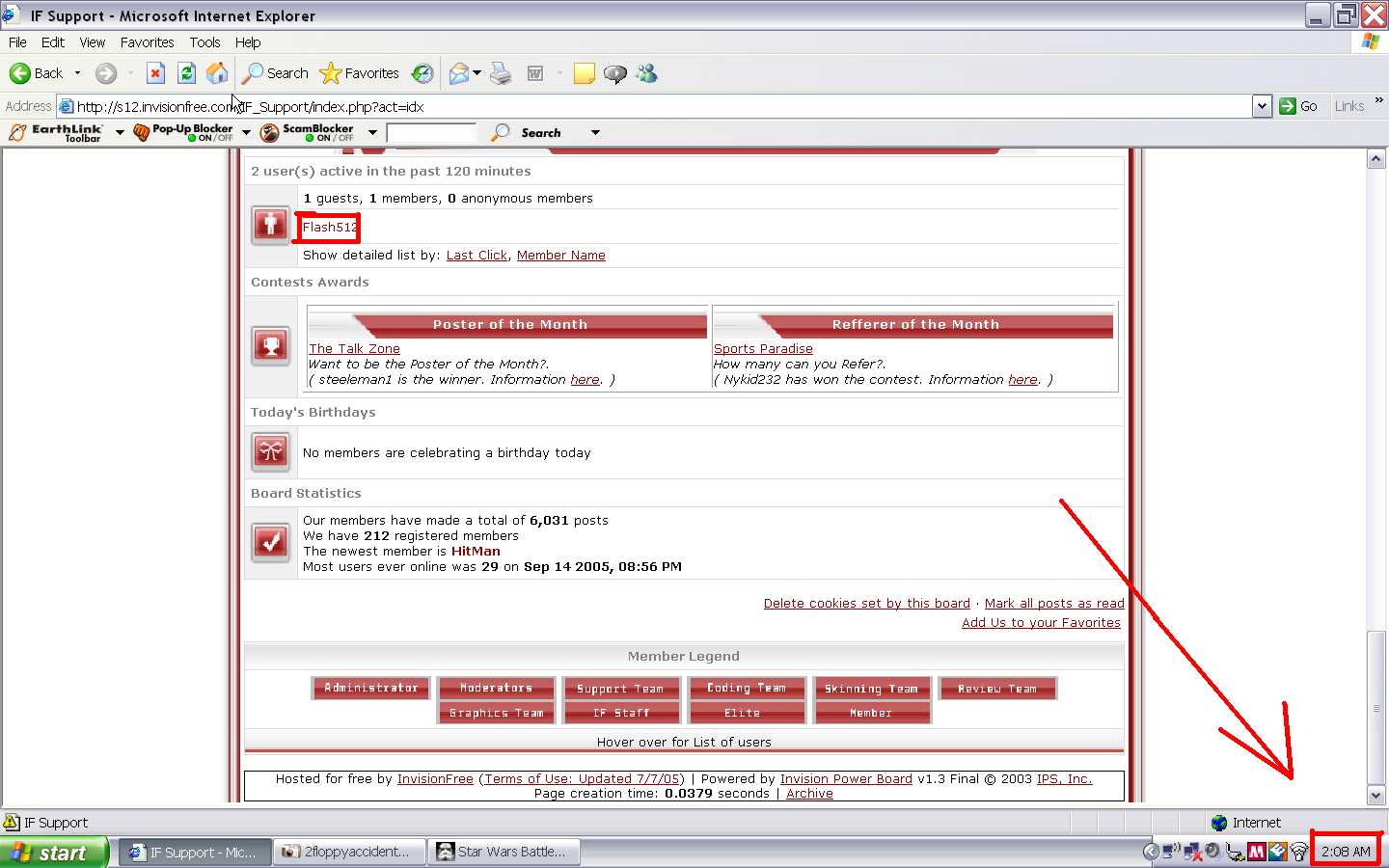Open the History toolbar icon
The width and height of the screenshot is (1389, 868).
click(422, 73)
